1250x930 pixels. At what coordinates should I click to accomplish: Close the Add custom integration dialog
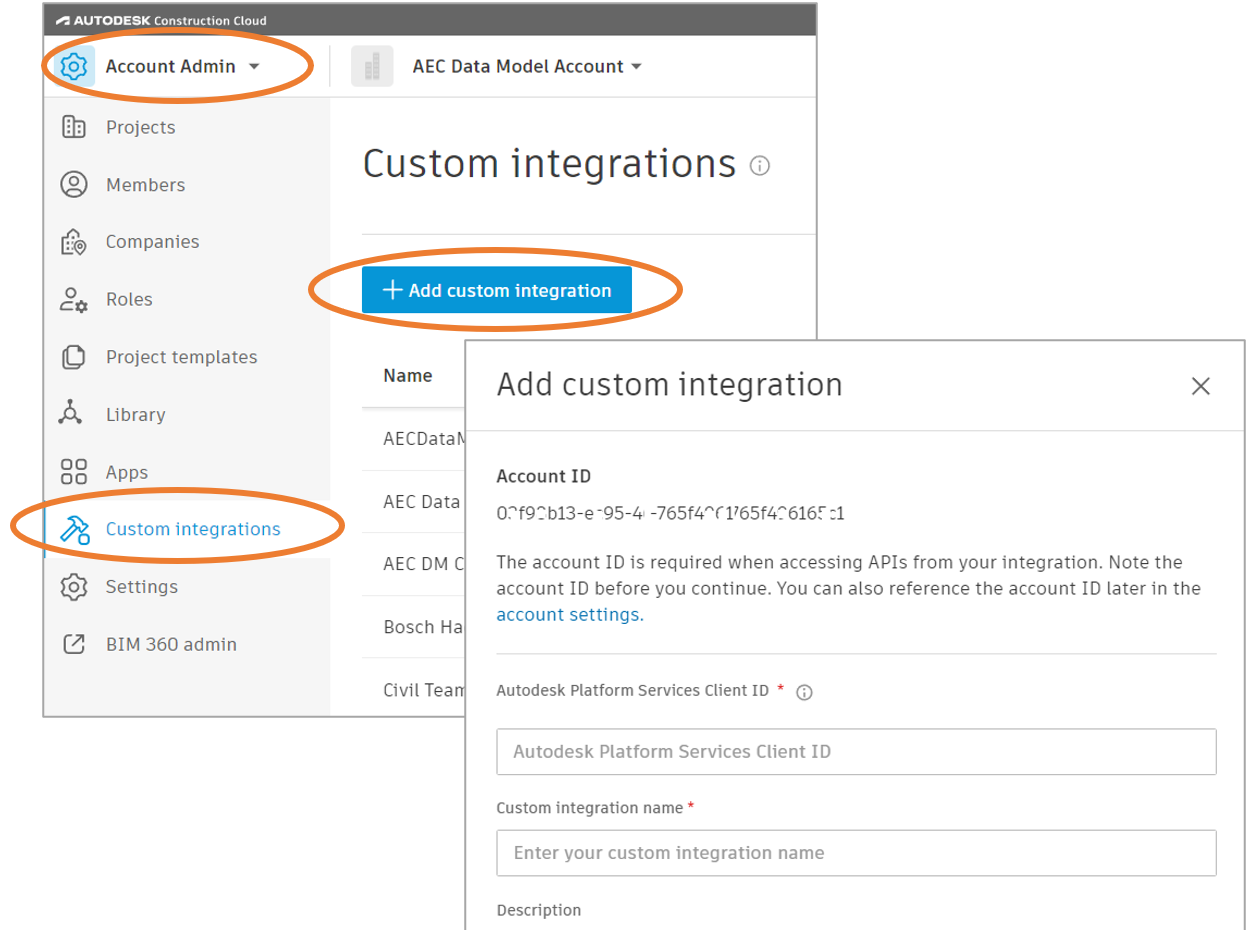[1200, 386]
